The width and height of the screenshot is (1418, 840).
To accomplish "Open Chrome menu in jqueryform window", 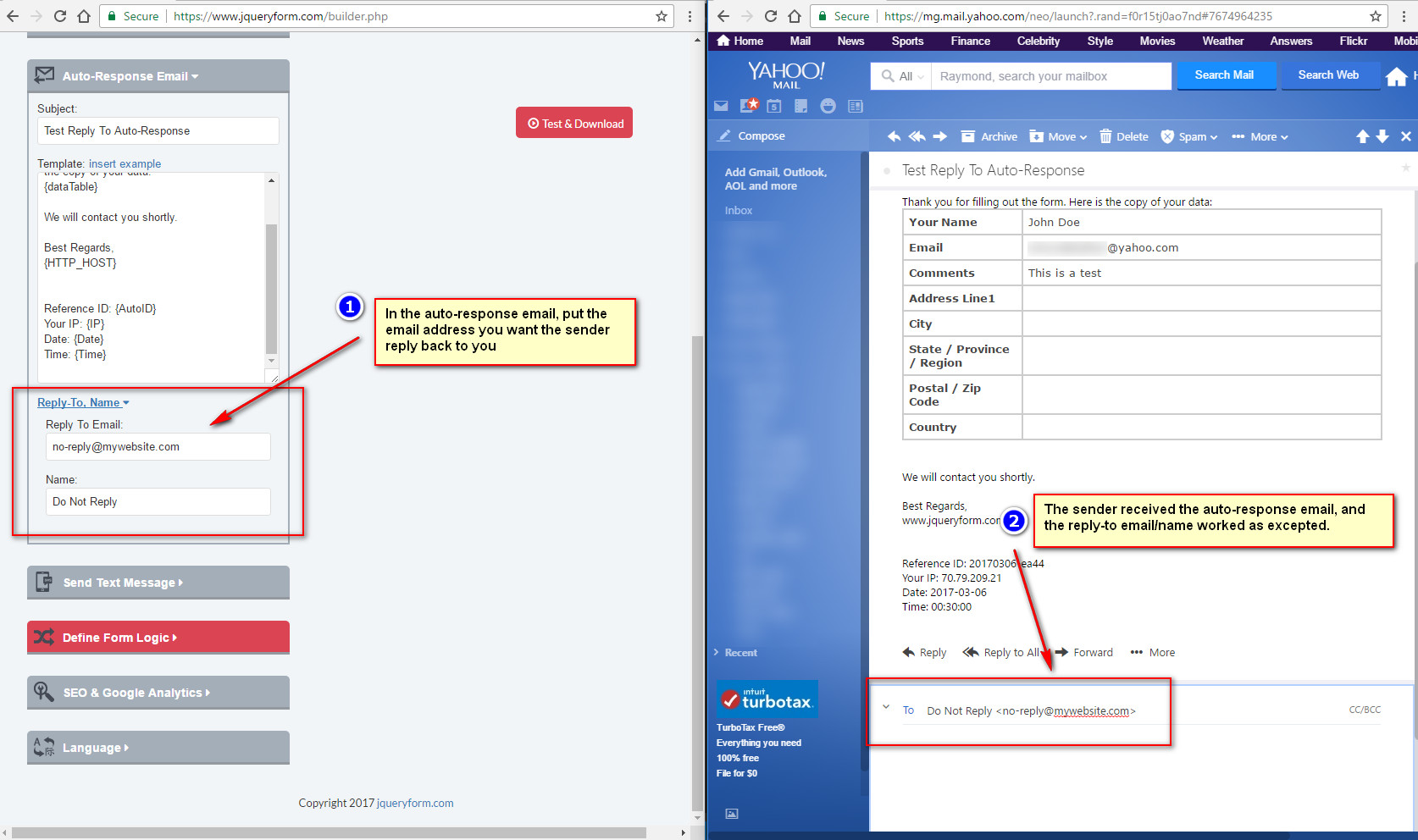I will [690, 16].
